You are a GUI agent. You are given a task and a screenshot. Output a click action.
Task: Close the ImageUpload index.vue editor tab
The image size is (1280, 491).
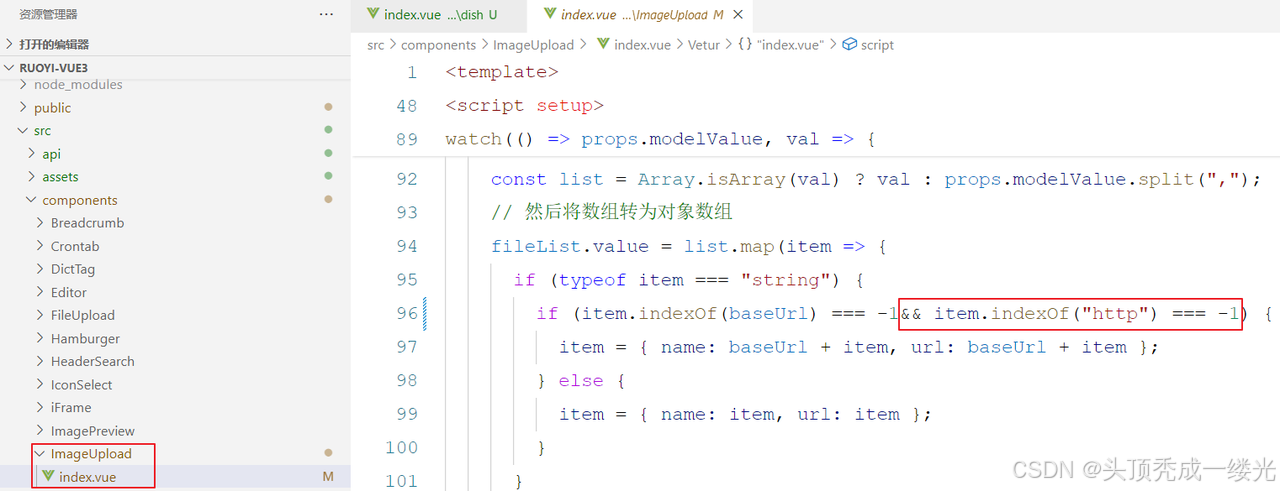[738, 15]
